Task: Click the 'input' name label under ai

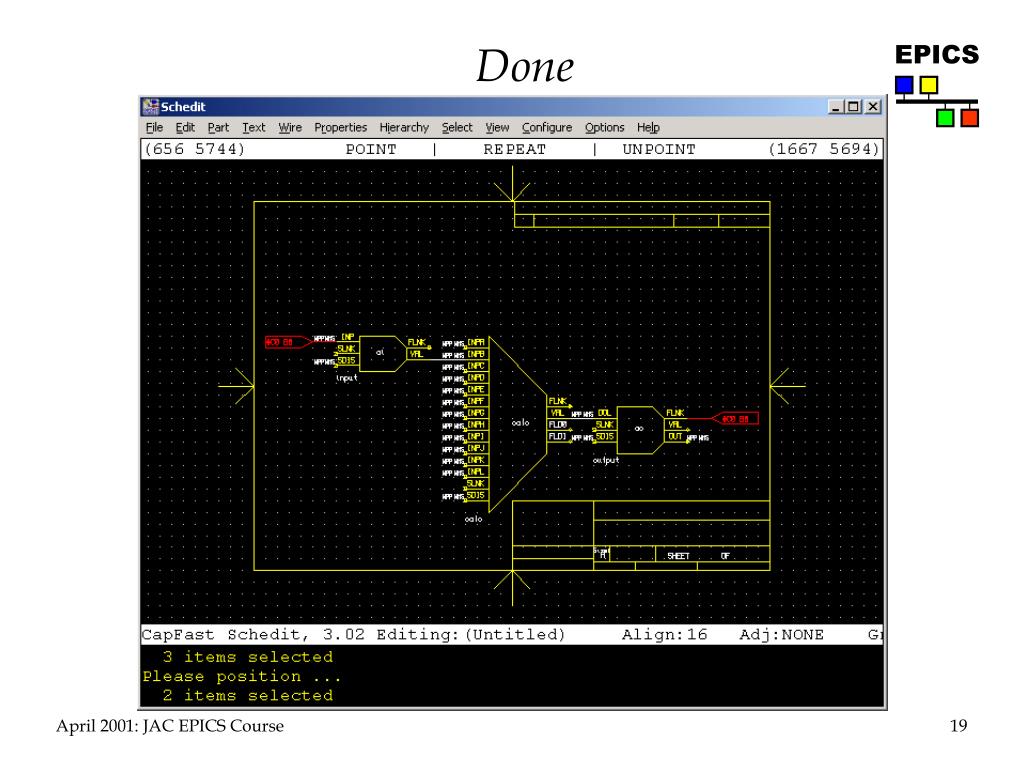Action: (x=347, y=377)
